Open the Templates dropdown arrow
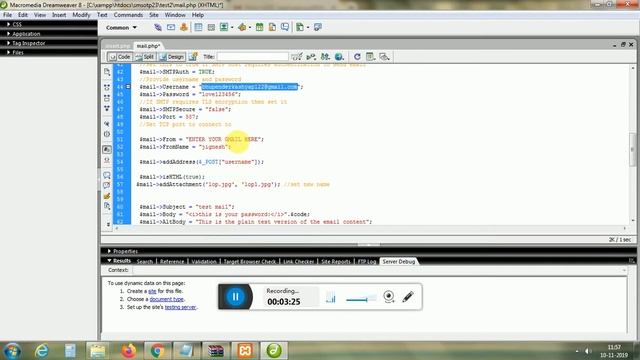Screen dimensions: 640x360 pos(308,28)
